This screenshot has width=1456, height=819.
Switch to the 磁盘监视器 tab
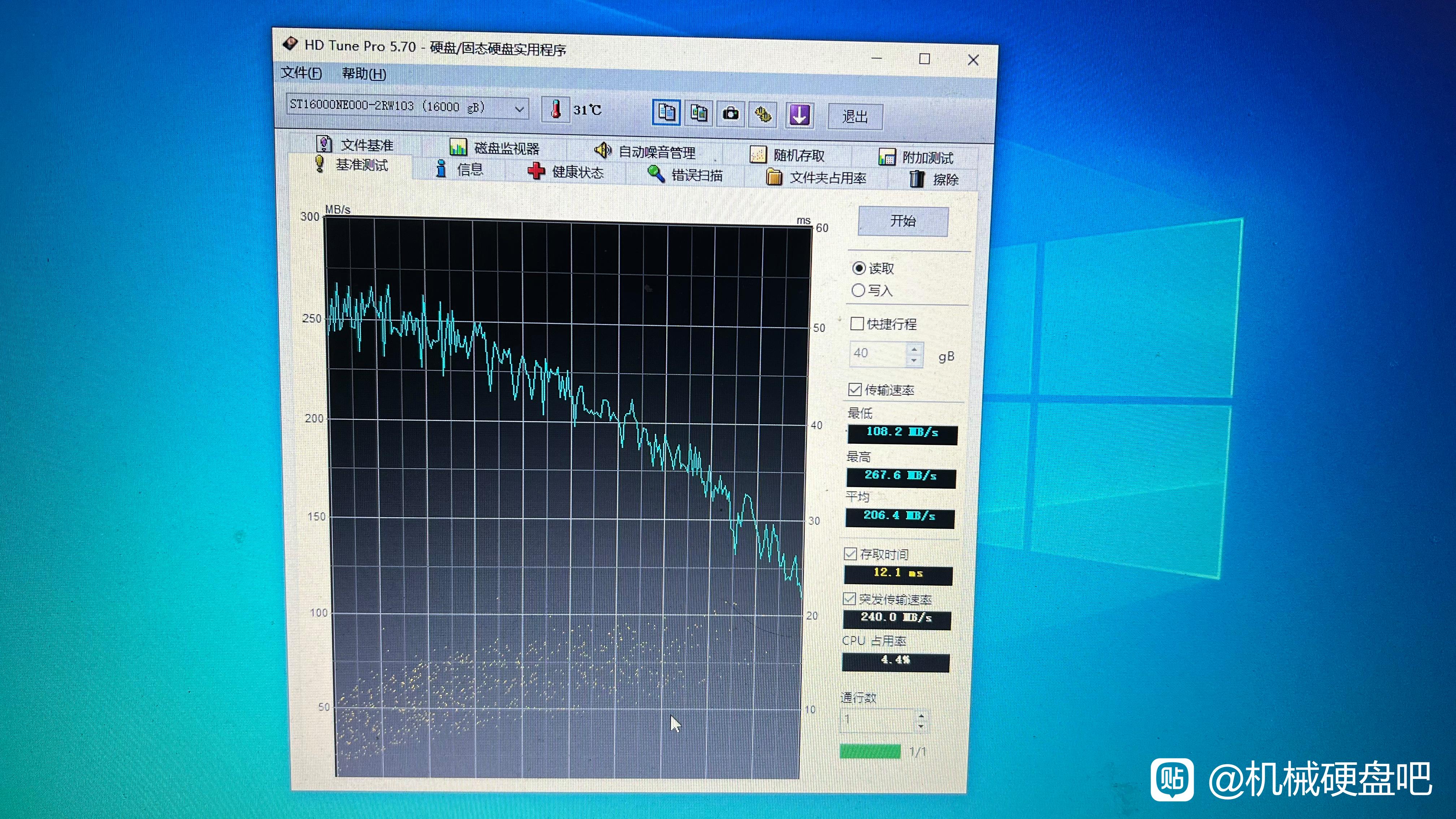coord(495,148)
